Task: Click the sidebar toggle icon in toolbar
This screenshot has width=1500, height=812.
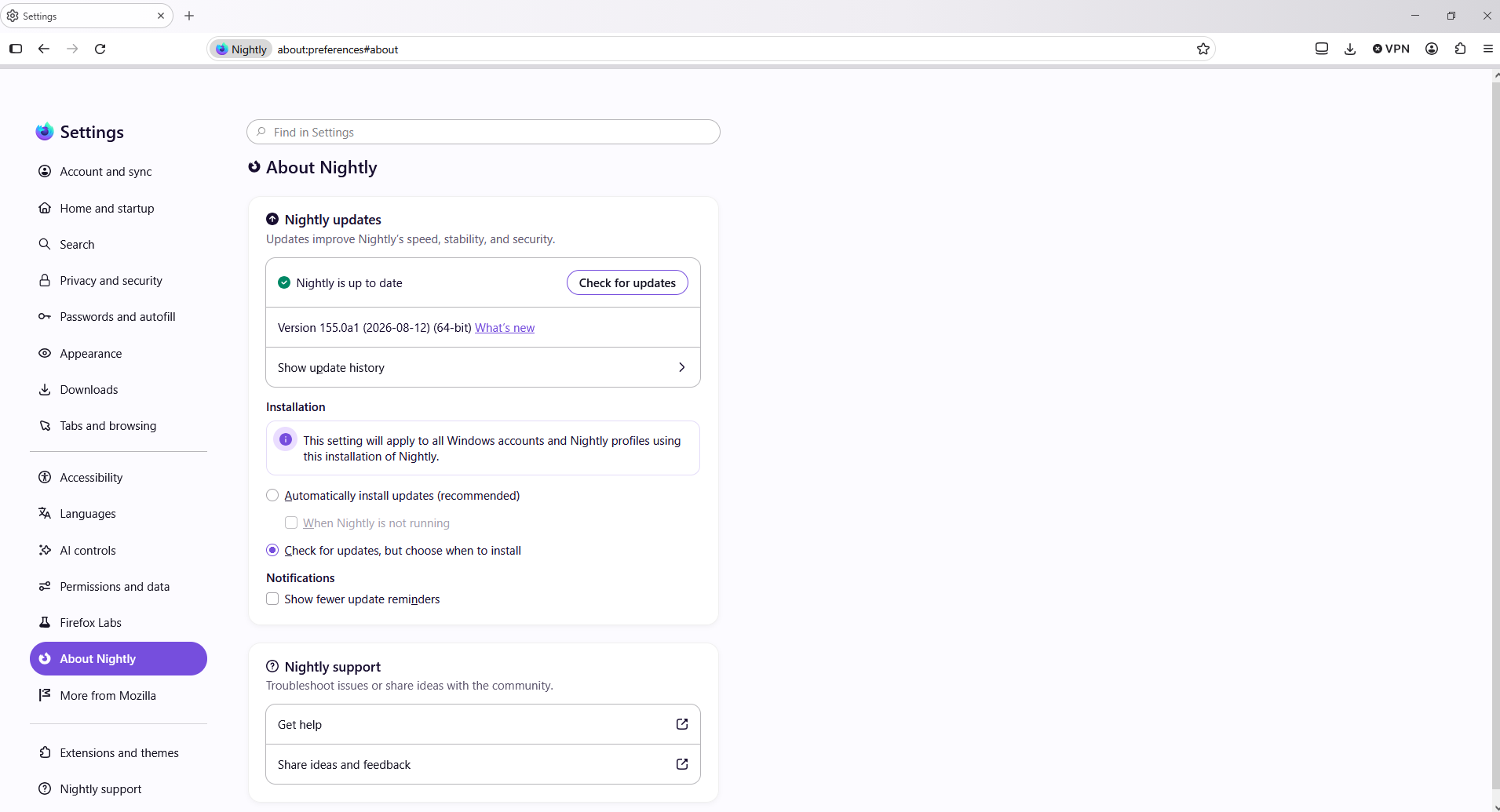Action: point(16,49)
